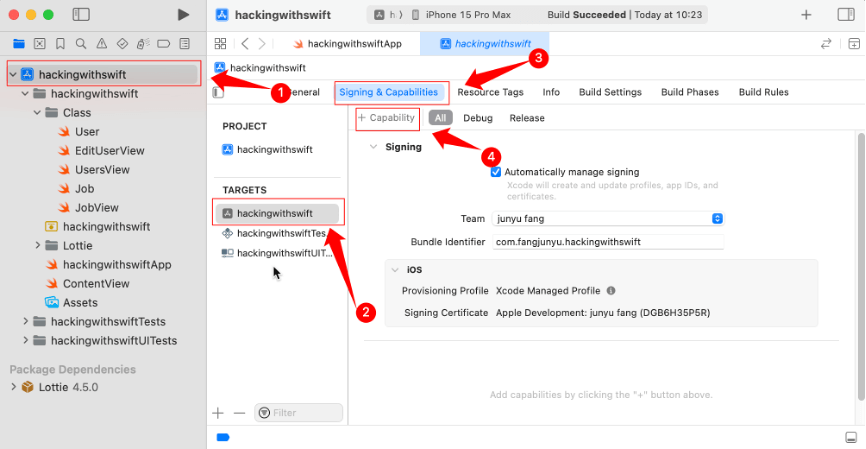866x449 pixels.
Task: Switch to Signing & Capabilities tab
Action: (388, 92)
